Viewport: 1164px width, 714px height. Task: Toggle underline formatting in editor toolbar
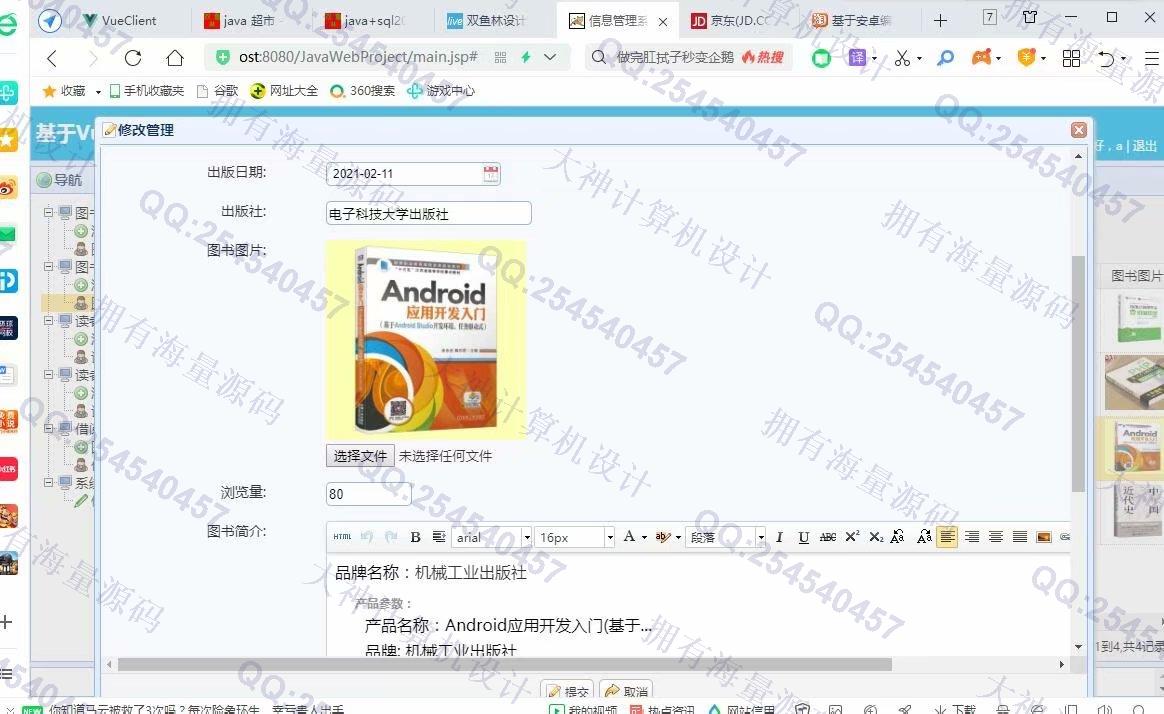point(803,537)
